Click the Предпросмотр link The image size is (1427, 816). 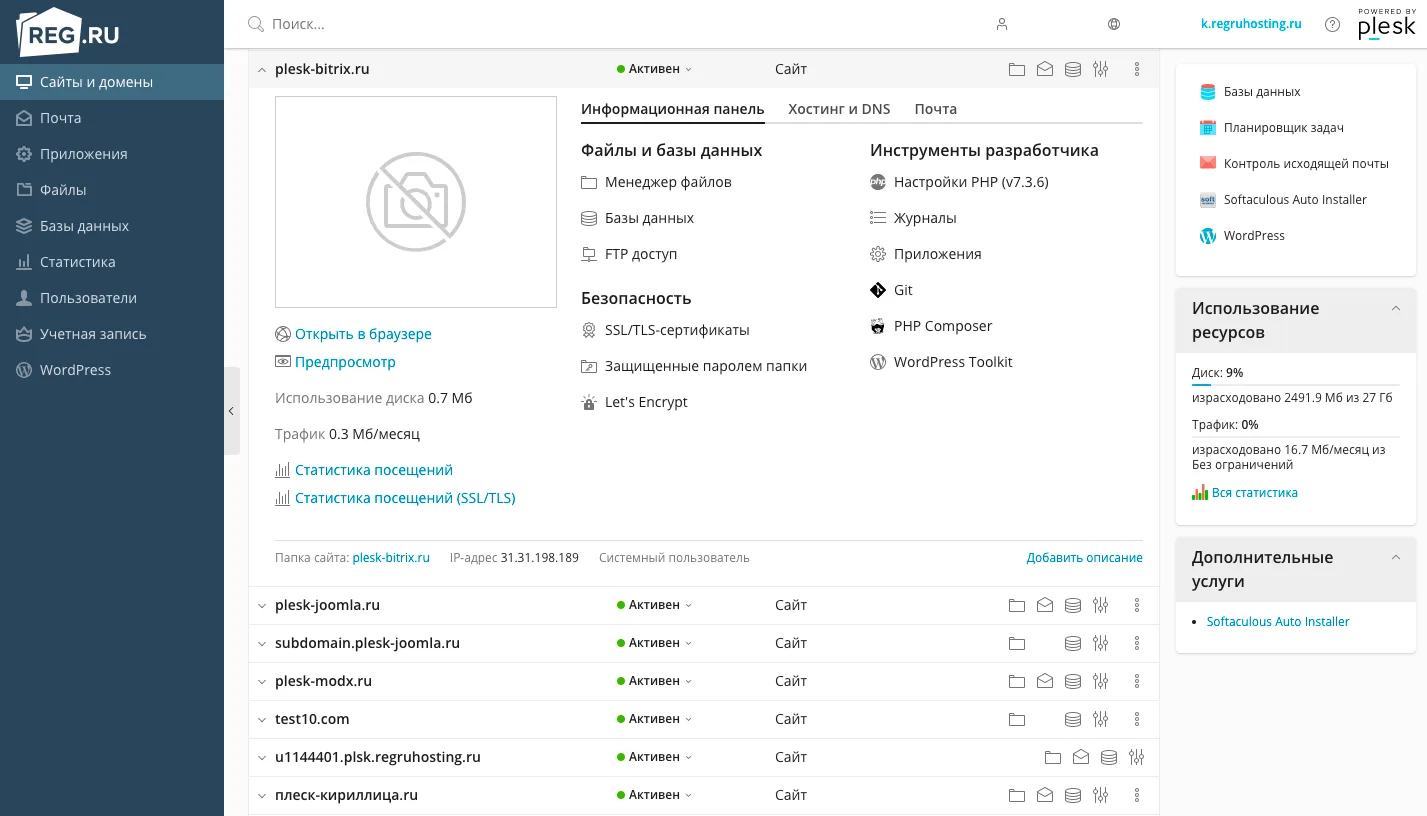point(345,362)
